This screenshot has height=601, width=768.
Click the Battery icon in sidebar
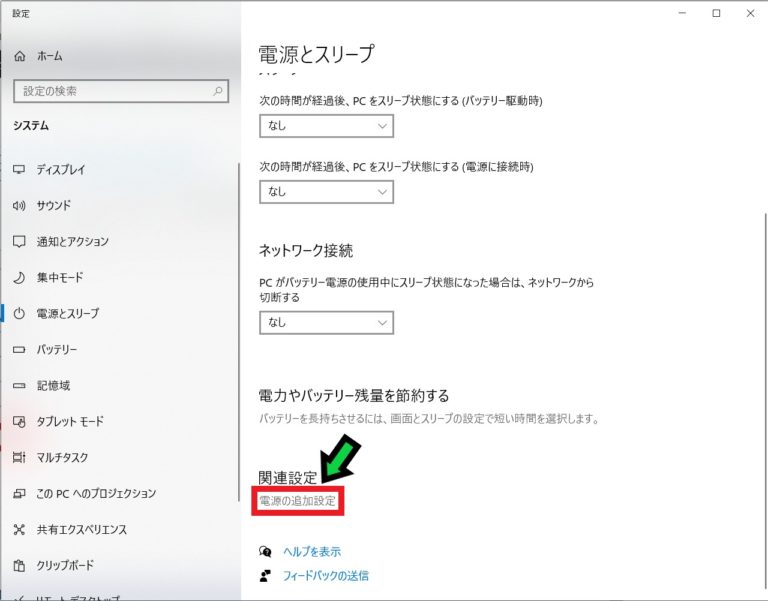coord(19,350)
